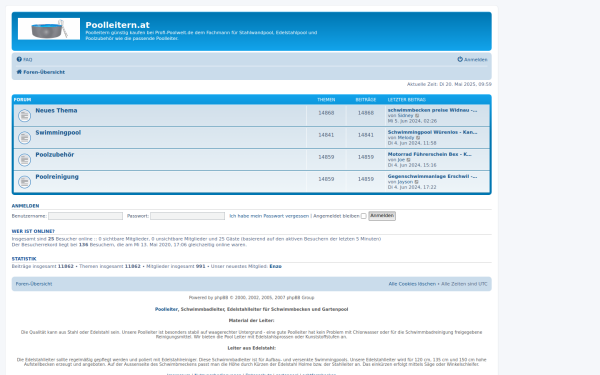Open last post 'Gegenschwimmanlage Erschwil'

[432, 177]
